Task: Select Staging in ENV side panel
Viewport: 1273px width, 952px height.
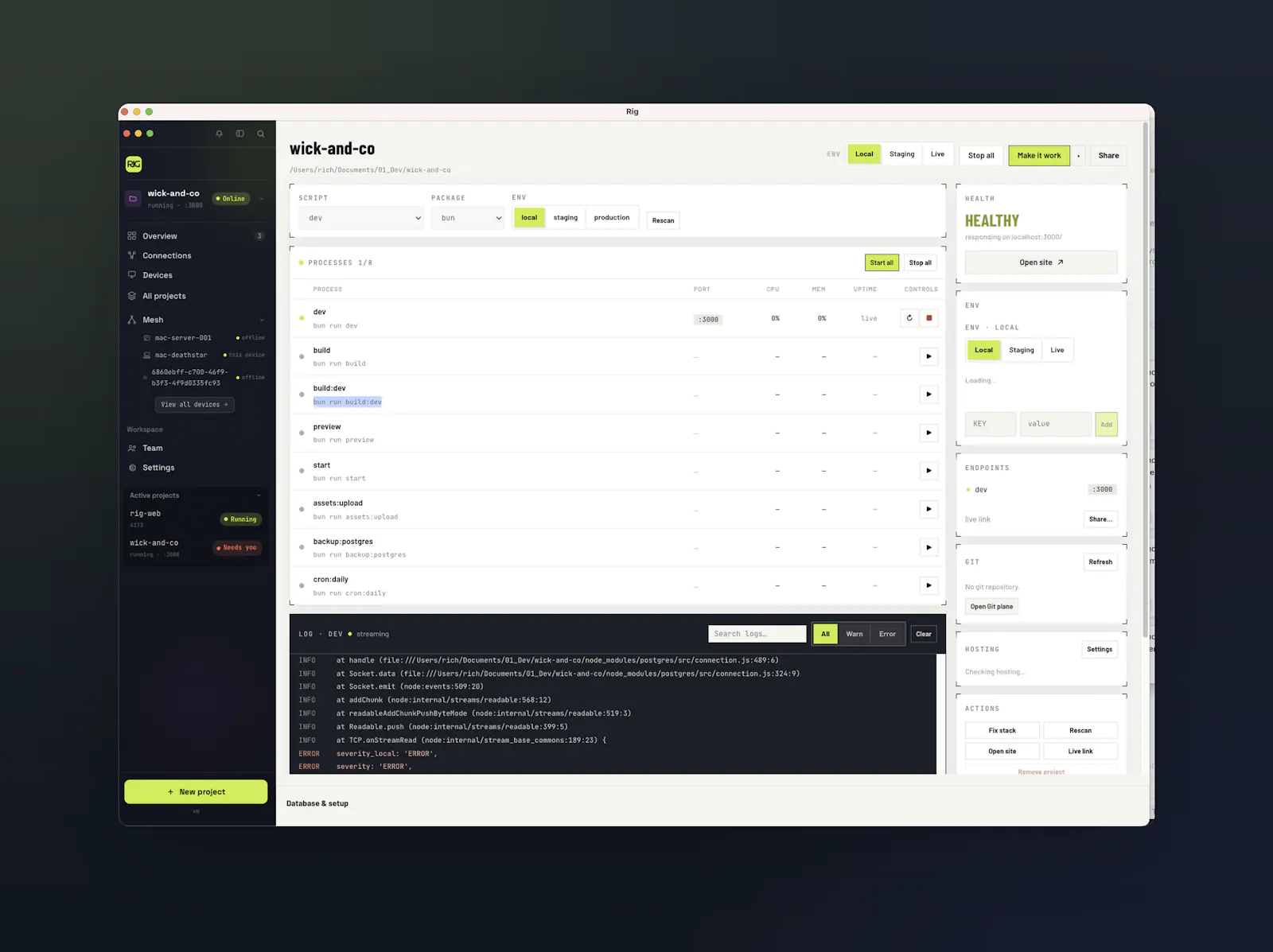Action: pyautogui.click(x=1022, y=350)
